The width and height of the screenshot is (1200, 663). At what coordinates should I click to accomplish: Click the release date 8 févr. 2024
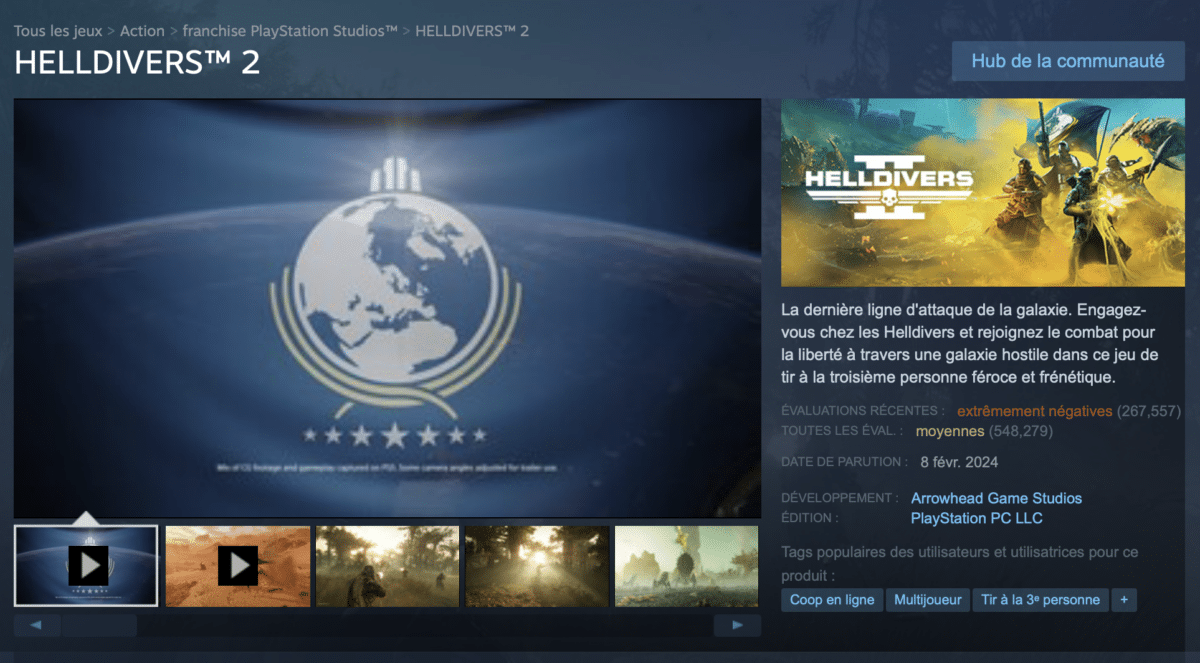click(x=959, y=462)
